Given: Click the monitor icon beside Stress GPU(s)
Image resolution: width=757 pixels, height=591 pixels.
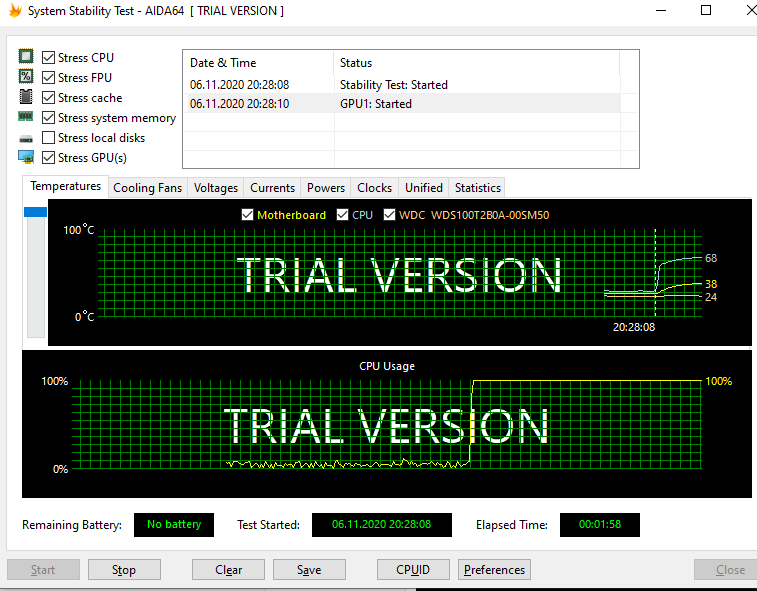Looking at the screenshot, I should point(26,157).
